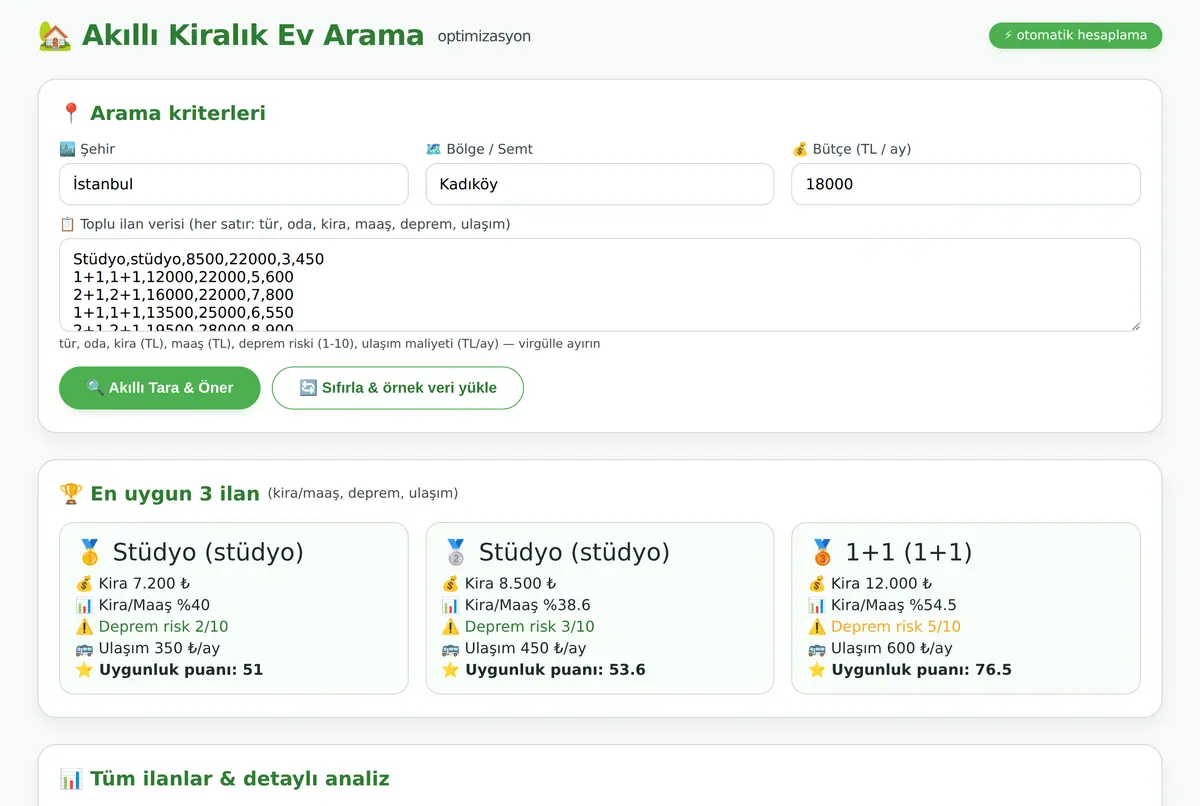This screenshot has width=1200, height=806.
Task: Click the gold medal icon on first Stüdyo card
Action: 90,552
